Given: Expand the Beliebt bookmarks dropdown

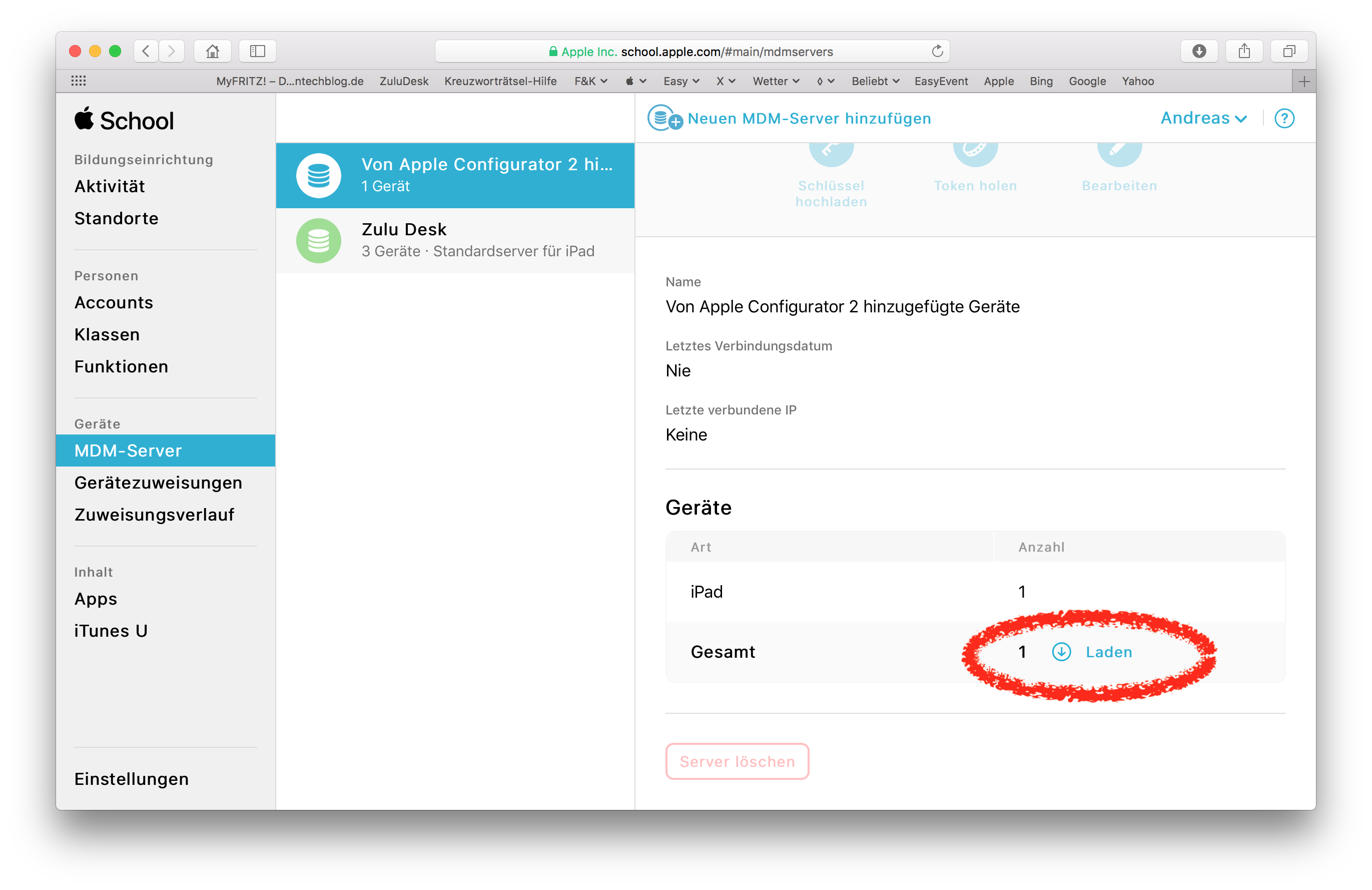Looking at the screenshot, I should pyautogui.click(x=875, y=81).
